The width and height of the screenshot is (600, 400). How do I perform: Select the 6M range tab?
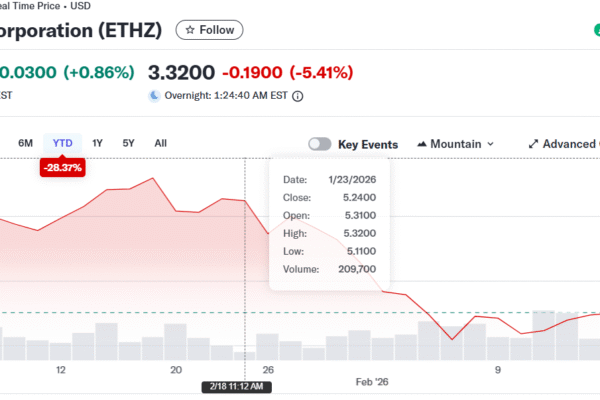point(26,143)
